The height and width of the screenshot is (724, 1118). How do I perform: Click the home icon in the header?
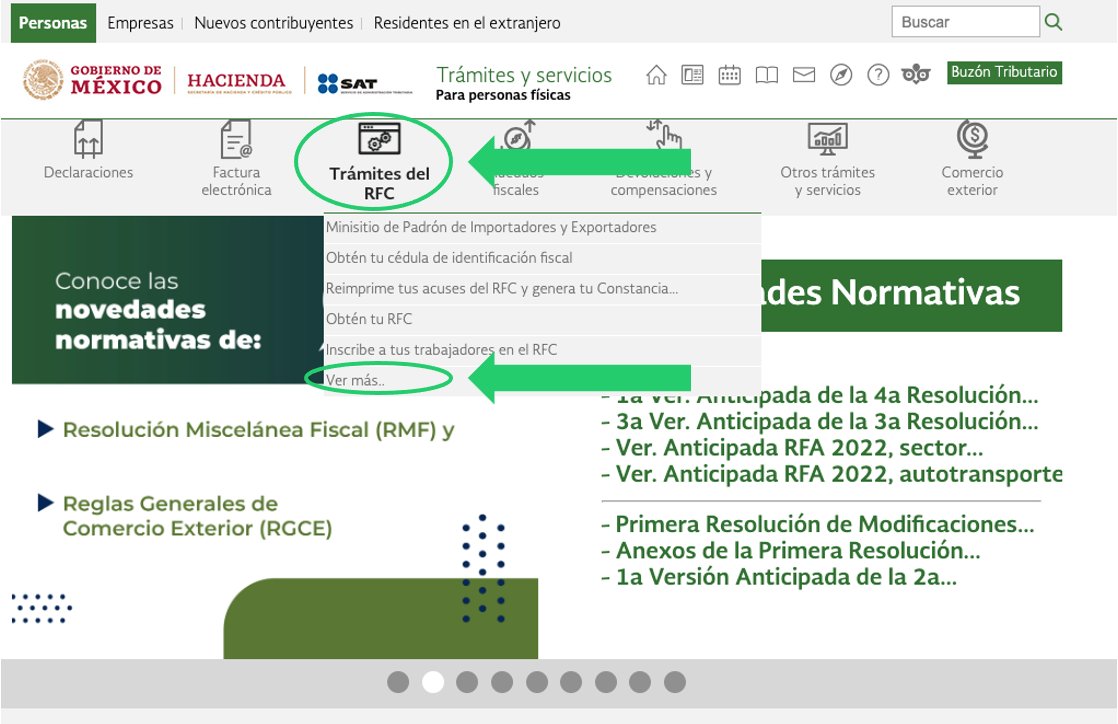656,73
